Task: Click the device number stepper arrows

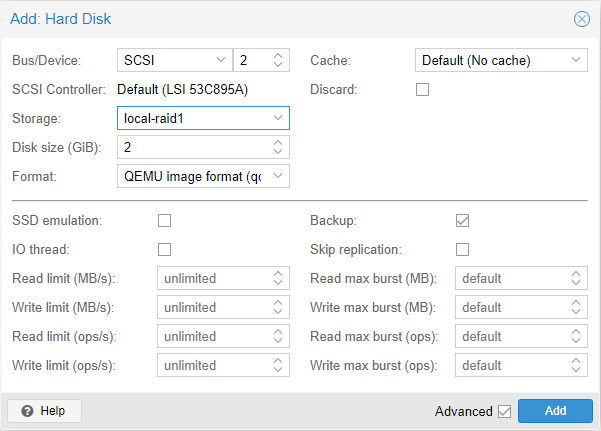Action: [x=277, y=61]
